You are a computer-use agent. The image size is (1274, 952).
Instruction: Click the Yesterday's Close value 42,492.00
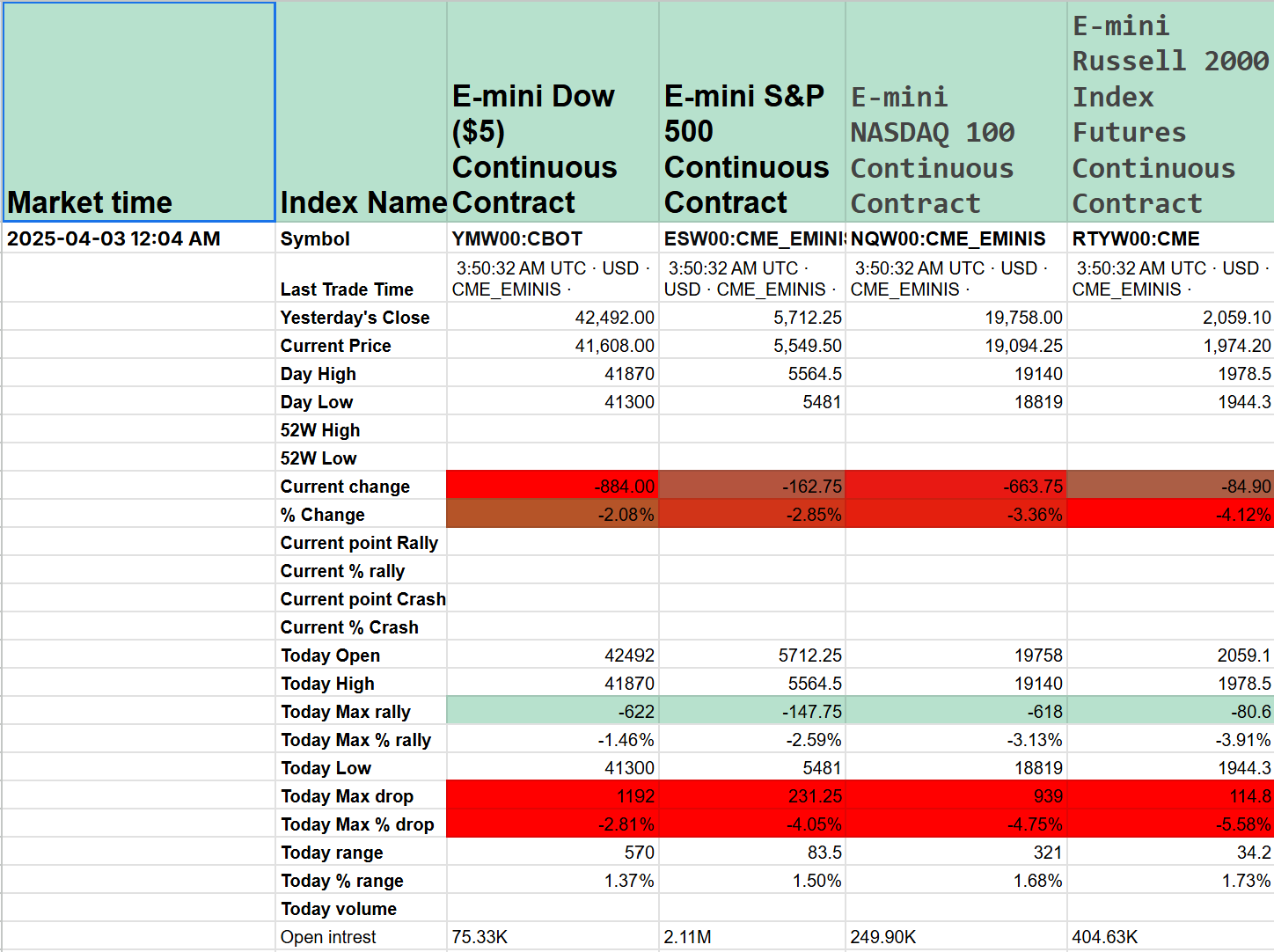[553, 317]
